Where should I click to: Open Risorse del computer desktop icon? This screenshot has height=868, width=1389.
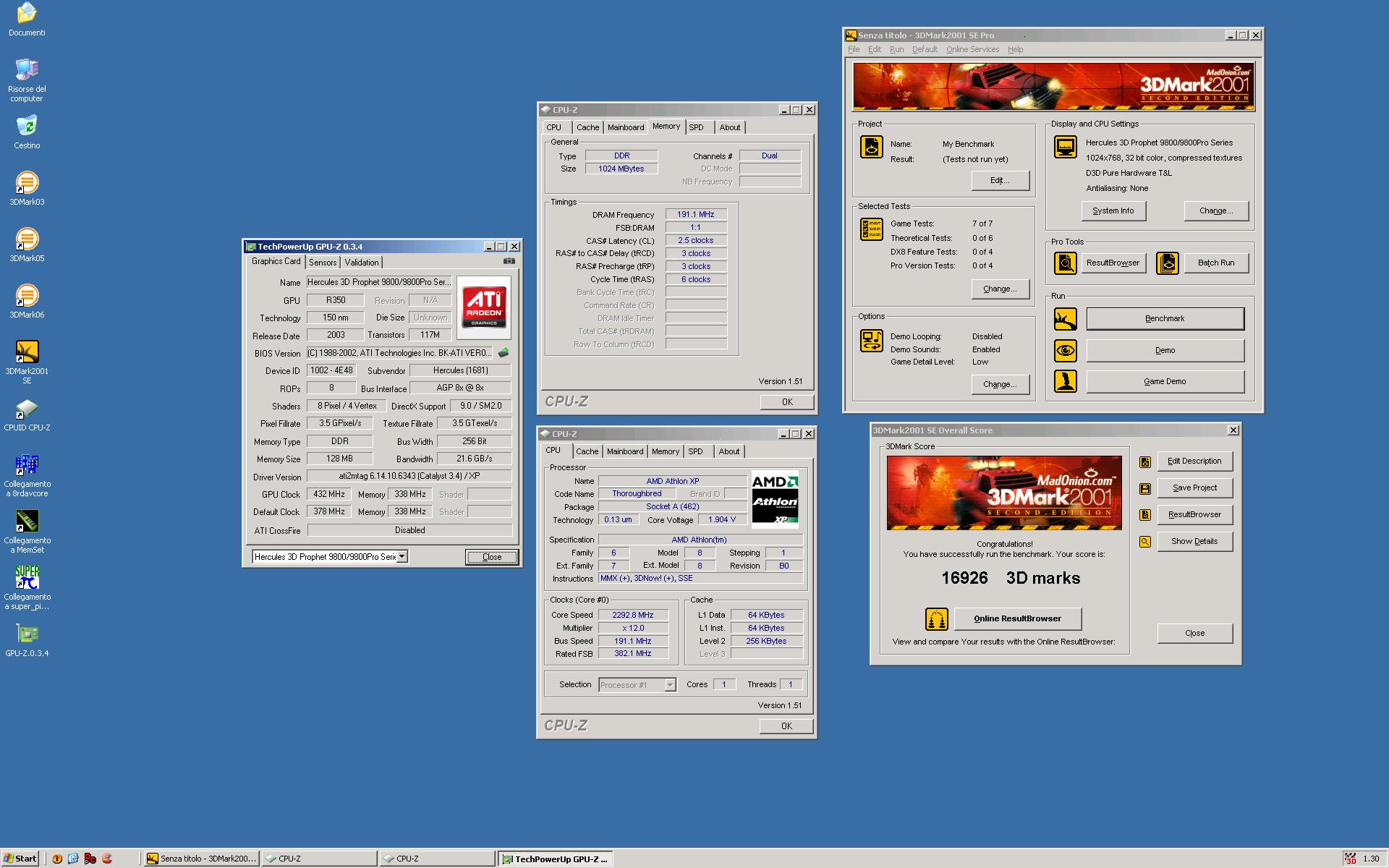27,69
